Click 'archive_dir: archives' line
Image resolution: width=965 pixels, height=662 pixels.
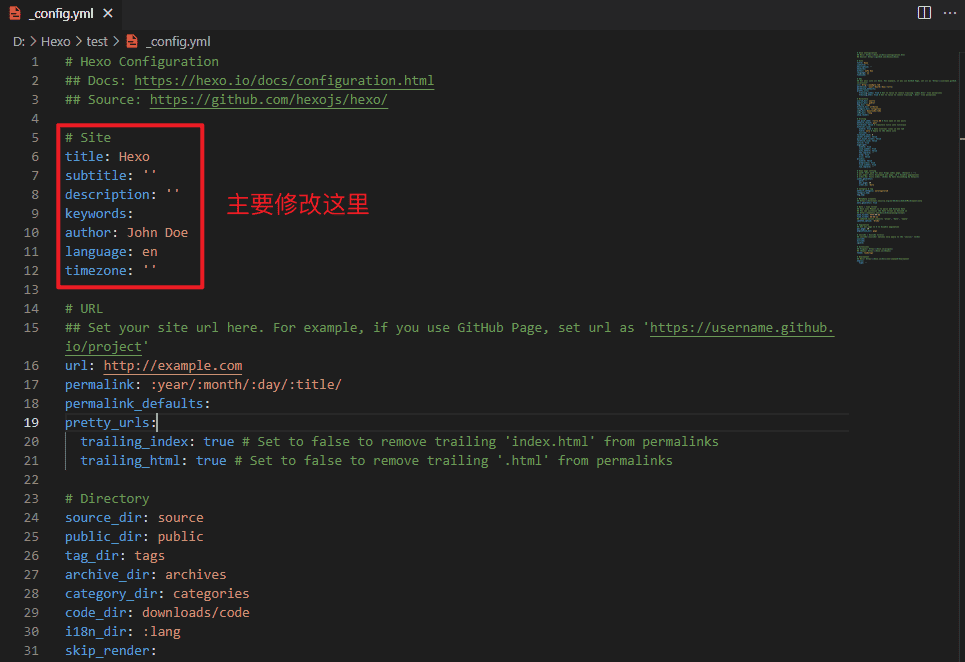pos(145,575)
